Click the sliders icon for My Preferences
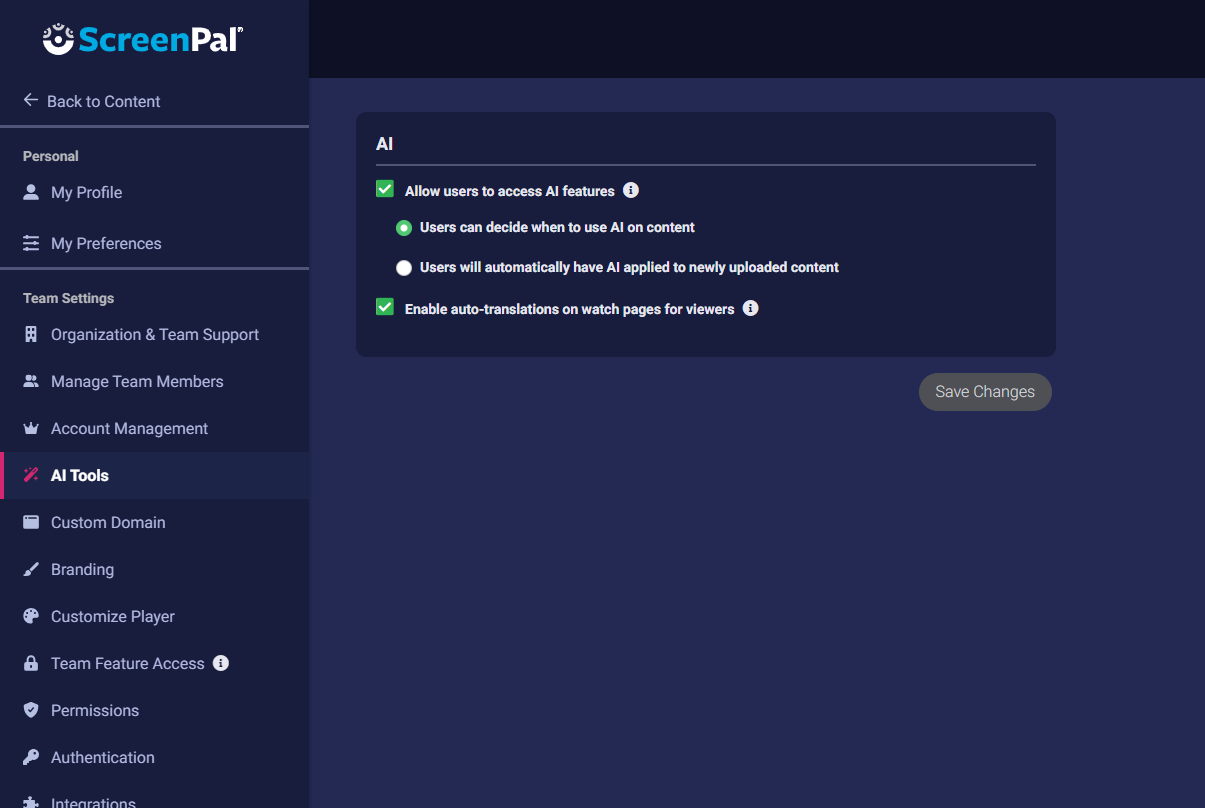This screenshot has width=1205, height=808. pyautogui.click(x=31, y=243)
